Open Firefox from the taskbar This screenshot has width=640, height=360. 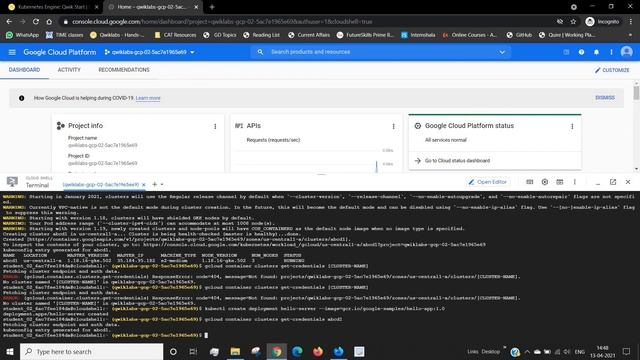(x=318, y=351)
